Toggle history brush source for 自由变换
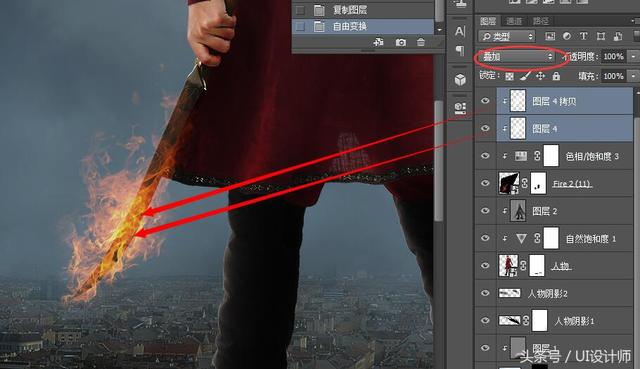This screenshot has height=369, width=640. pos(300,27)
